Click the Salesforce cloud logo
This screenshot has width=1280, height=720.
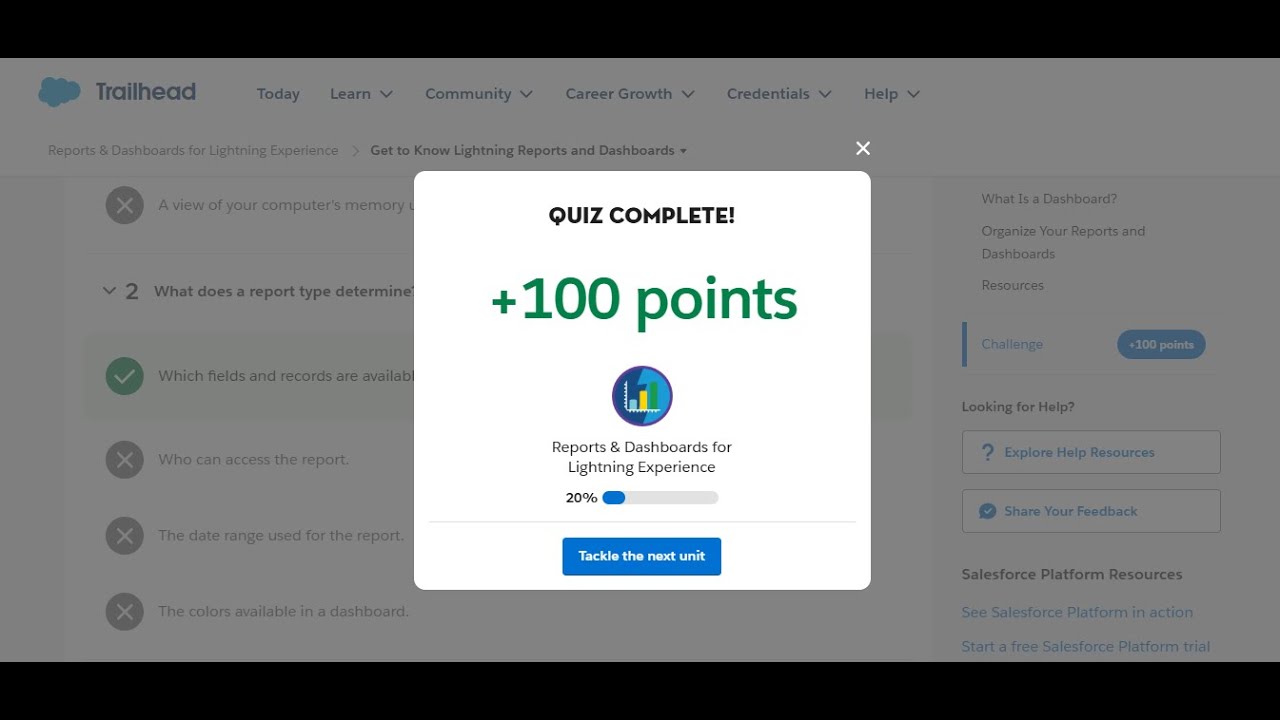59,92
